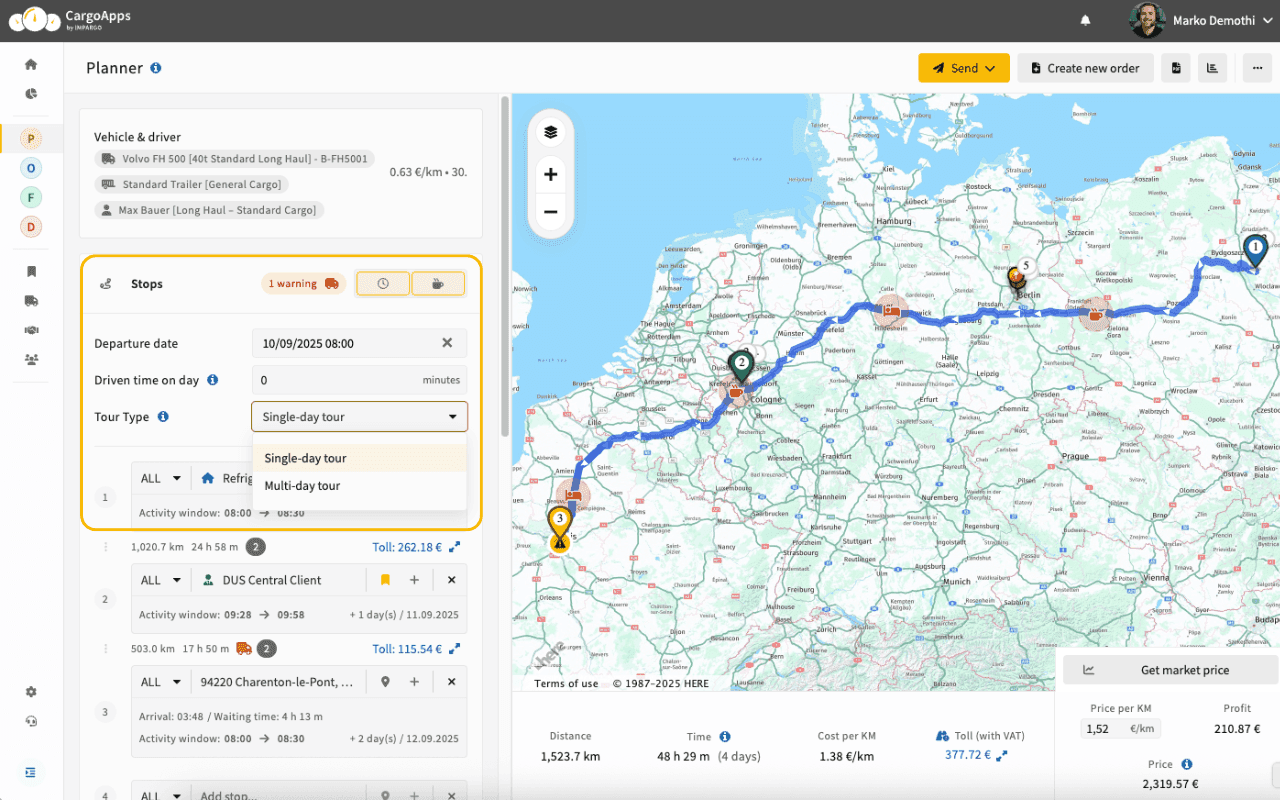Zoom out on the map
1280x800 pixels.
(550, 212)
